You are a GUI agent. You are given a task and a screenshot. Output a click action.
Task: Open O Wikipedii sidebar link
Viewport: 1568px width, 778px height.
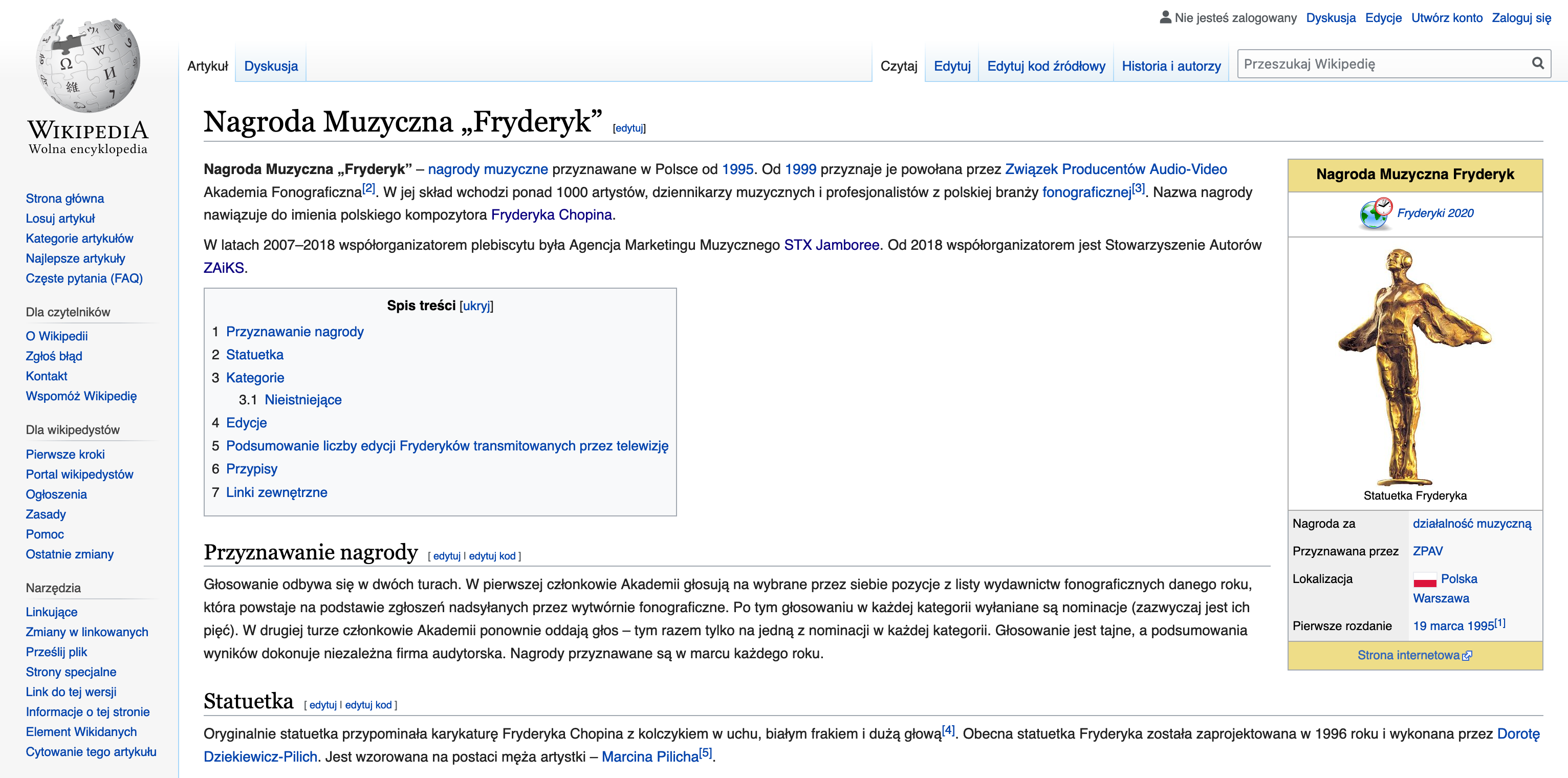point(57,336)
